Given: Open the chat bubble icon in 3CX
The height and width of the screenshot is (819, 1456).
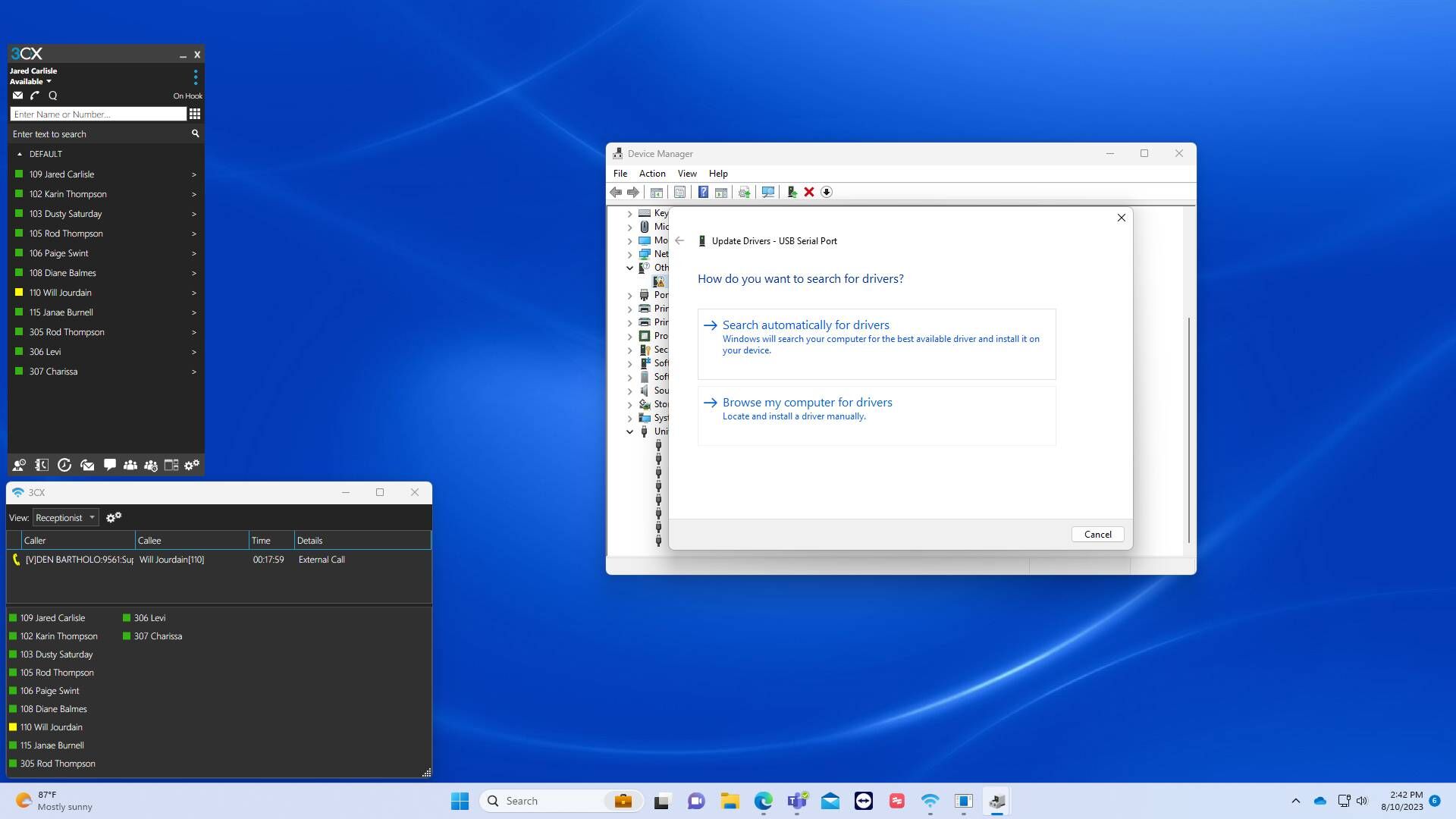Looking at the screenshot, I should (110, 465).
